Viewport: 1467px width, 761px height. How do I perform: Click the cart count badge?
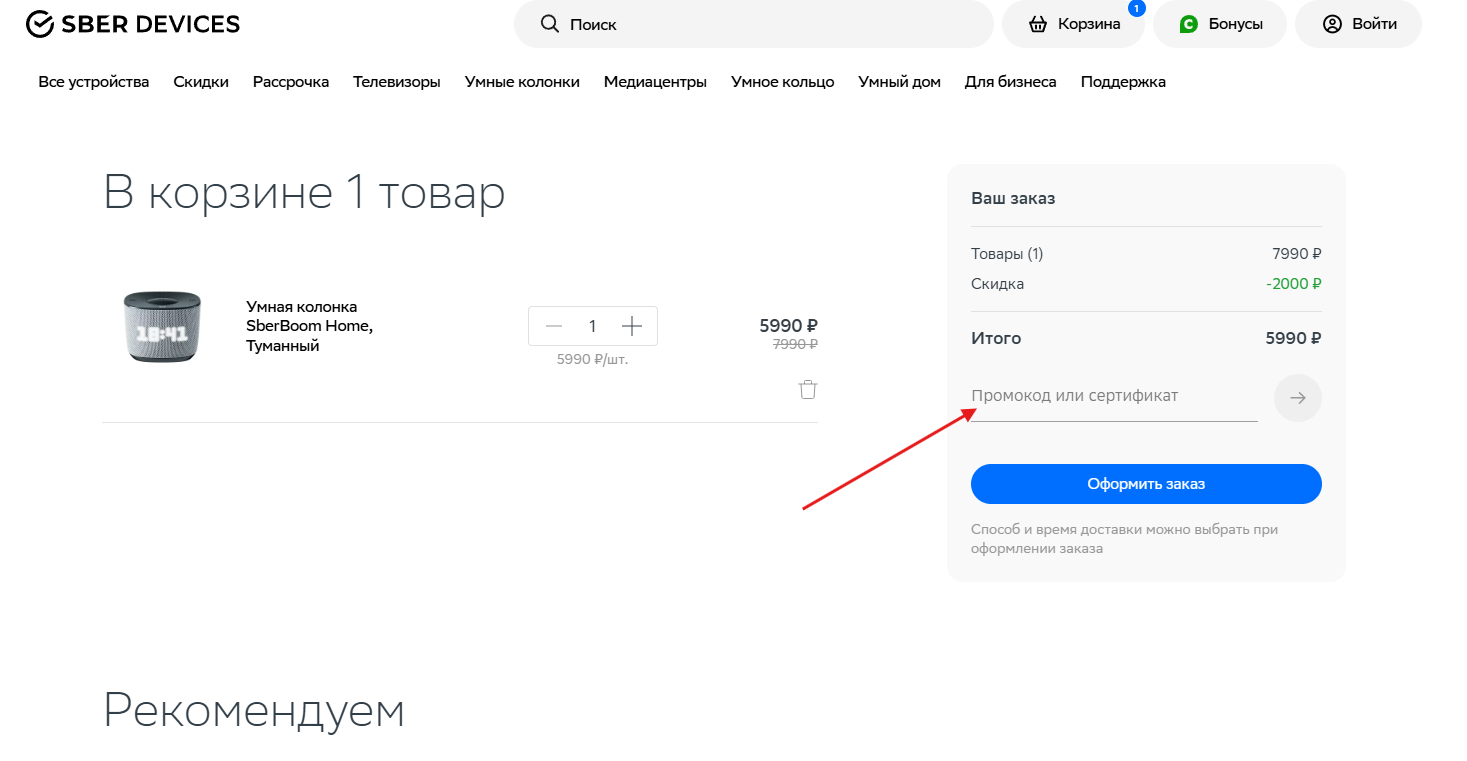1136,8
